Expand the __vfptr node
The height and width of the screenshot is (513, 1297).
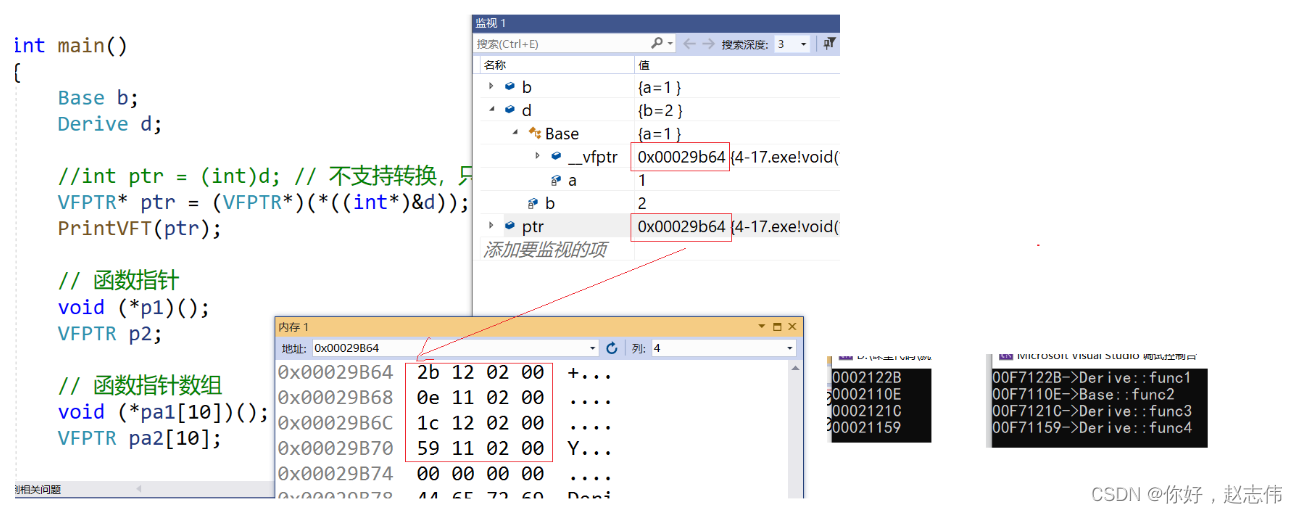pyautogui.click(x=538, y=156)
